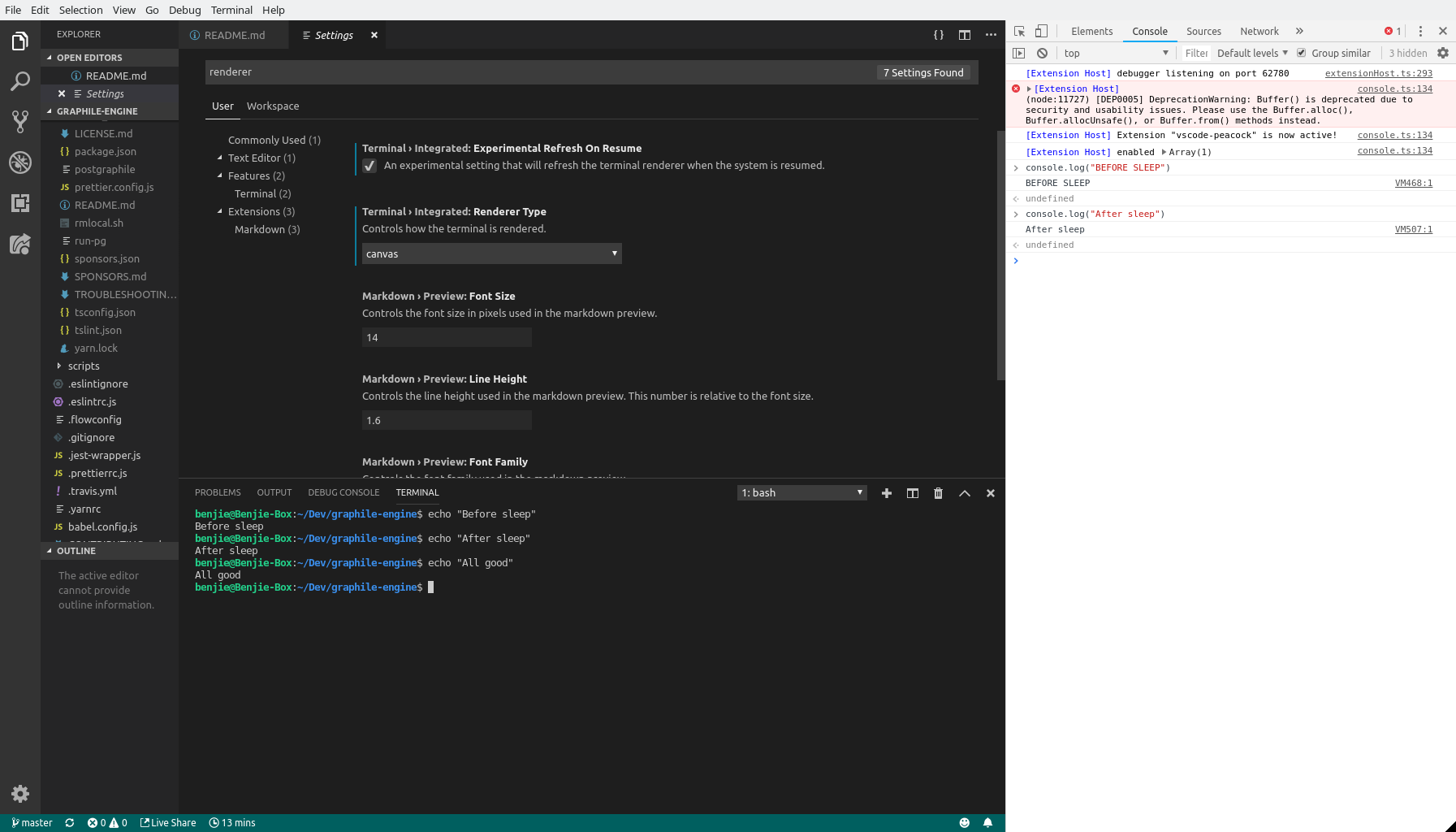
Task: Open the terminal selector '1: bash' dropdown
Action: point(802,493)
